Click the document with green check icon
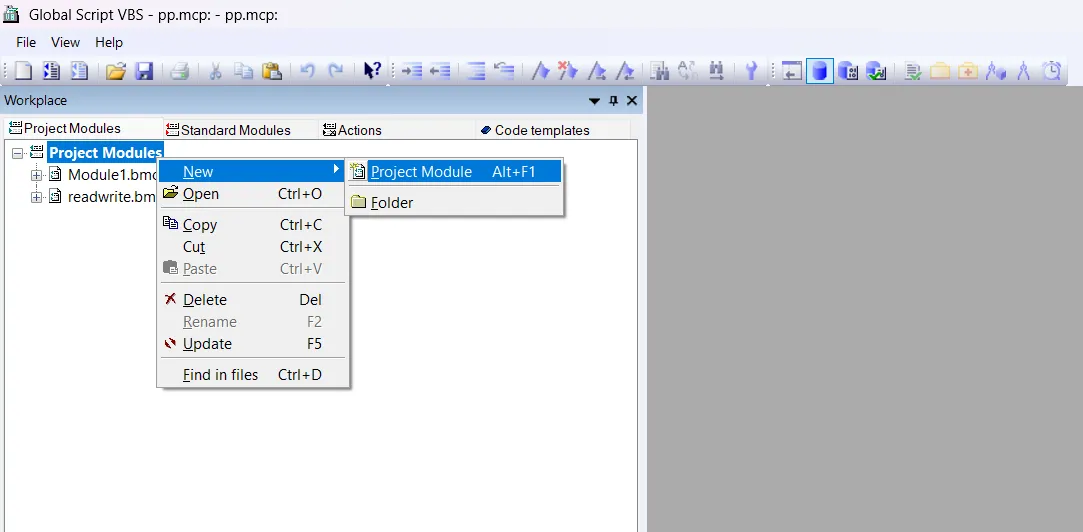 click(x=913, y=70)
